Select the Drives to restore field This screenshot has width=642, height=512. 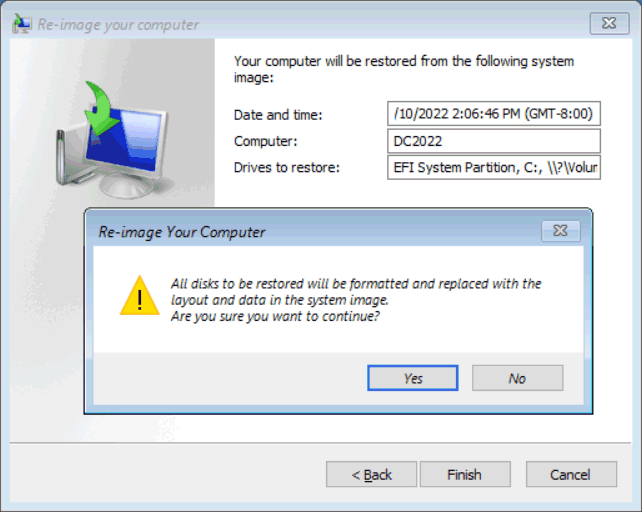(493, 167)
